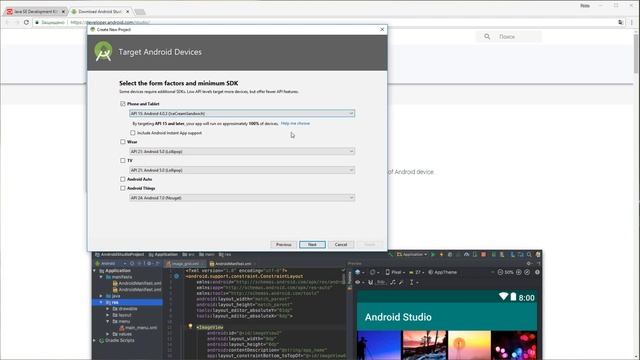
Task: Click the translate page icon in the address bar
Action: 621,22
